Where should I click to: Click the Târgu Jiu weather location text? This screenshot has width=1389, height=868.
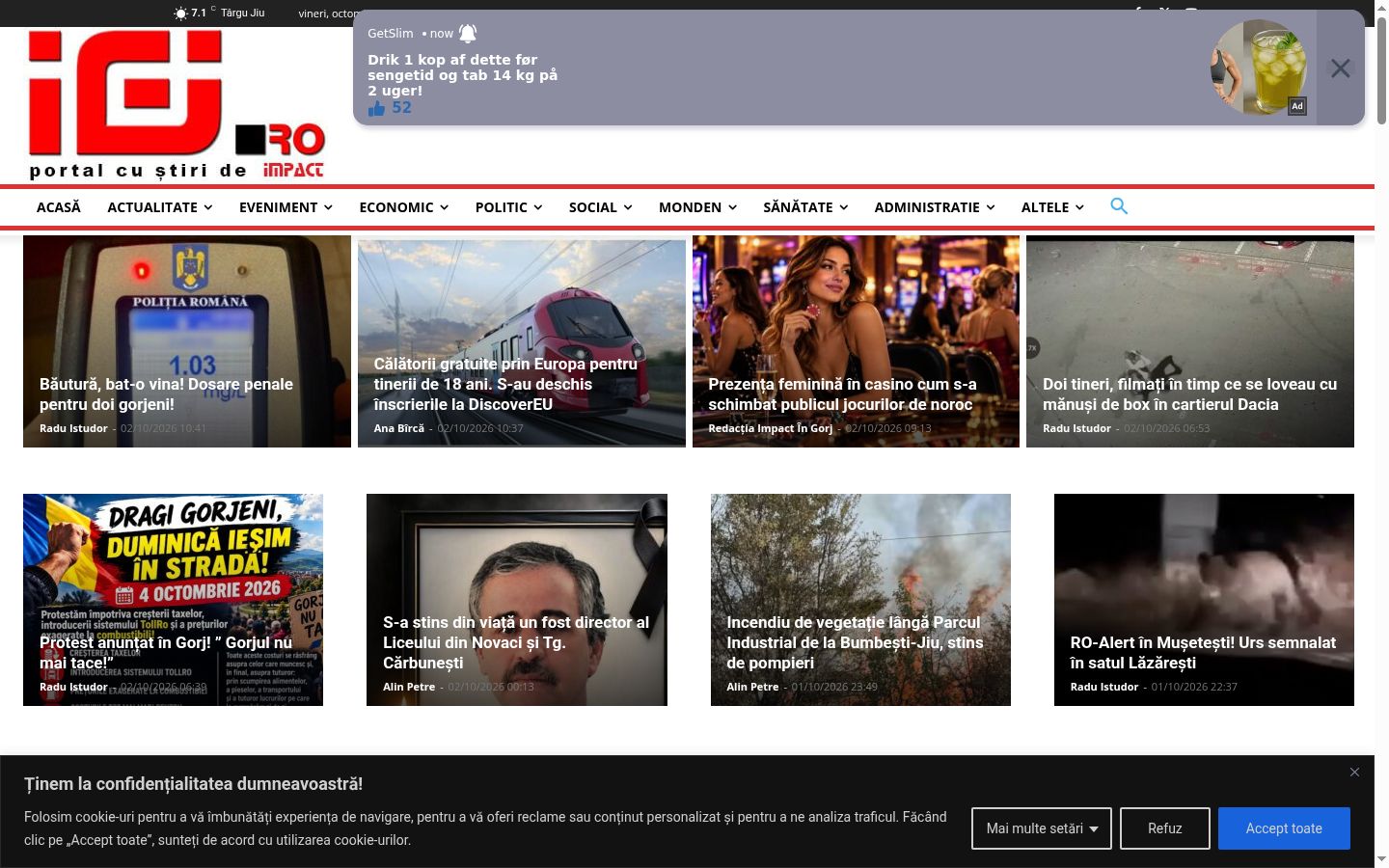[242, 14]
